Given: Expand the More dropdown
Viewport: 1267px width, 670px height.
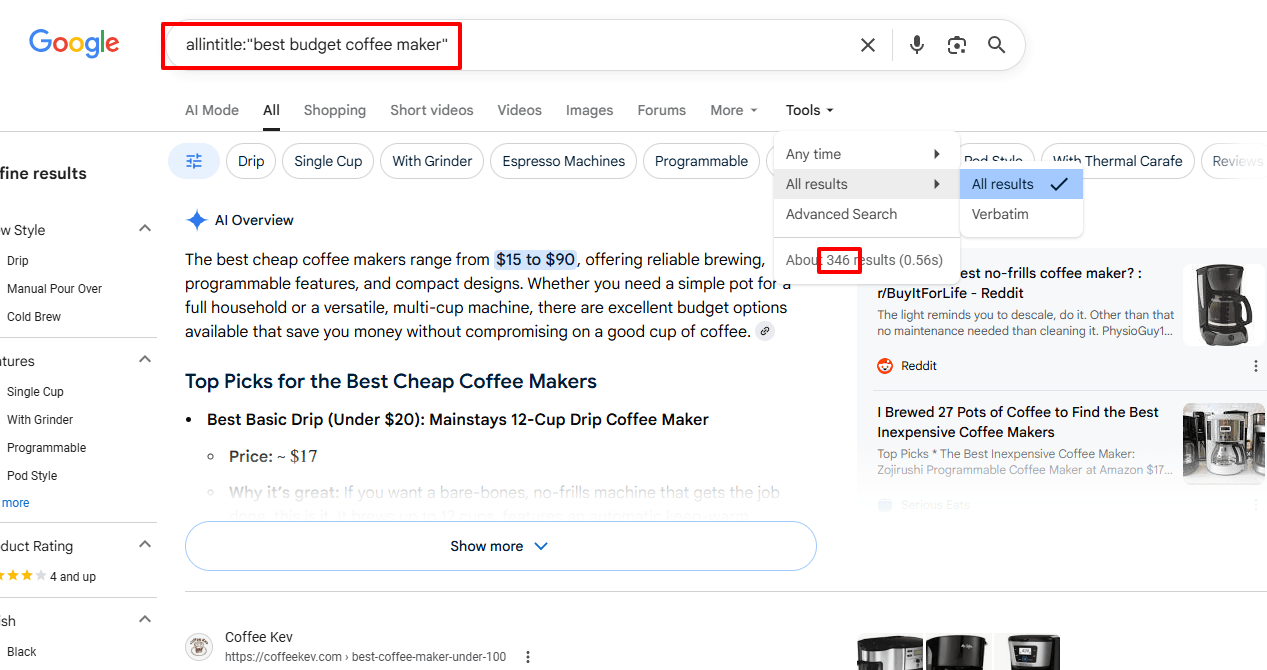Looking at the screenshot, I should pyautogui.click(x=734, y=110).
